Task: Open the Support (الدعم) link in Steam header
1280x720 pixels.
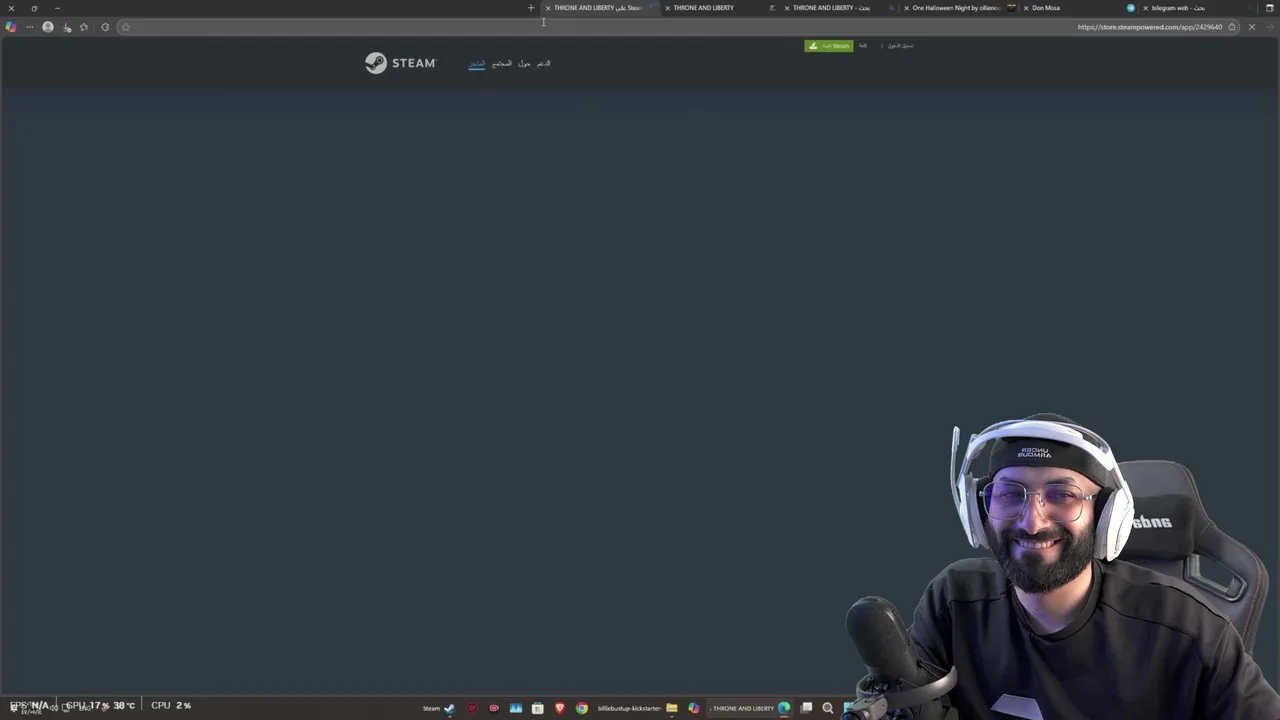Action: pyautogui.click(x=543, y=63)
